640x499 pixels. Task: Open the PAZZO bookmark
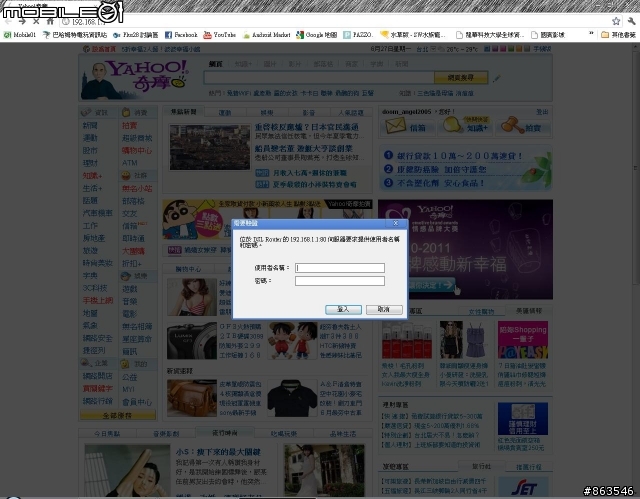point(358,35)
